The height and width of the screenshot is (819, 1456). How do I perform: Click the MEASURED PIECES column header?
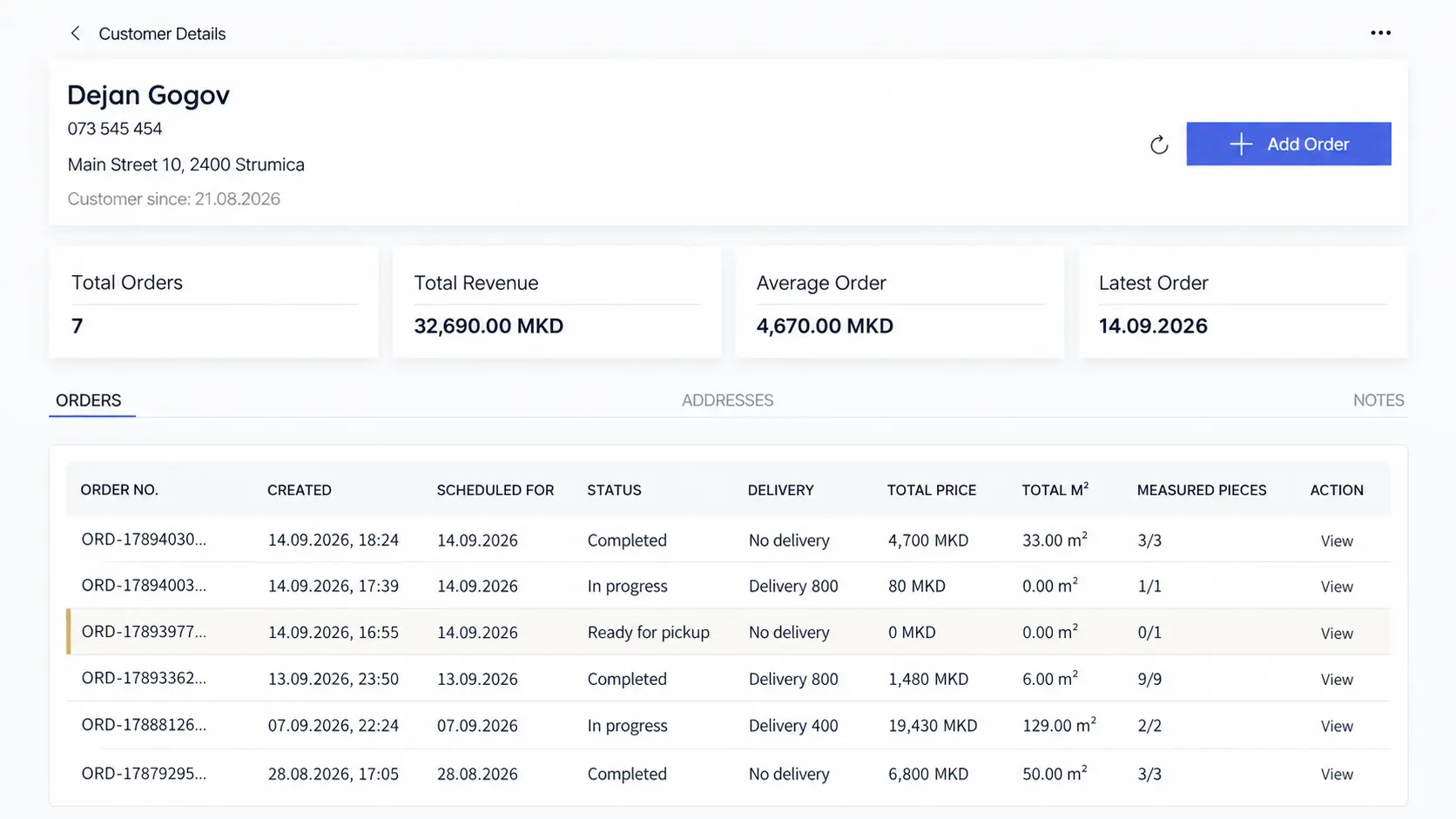coord(1202,490)
